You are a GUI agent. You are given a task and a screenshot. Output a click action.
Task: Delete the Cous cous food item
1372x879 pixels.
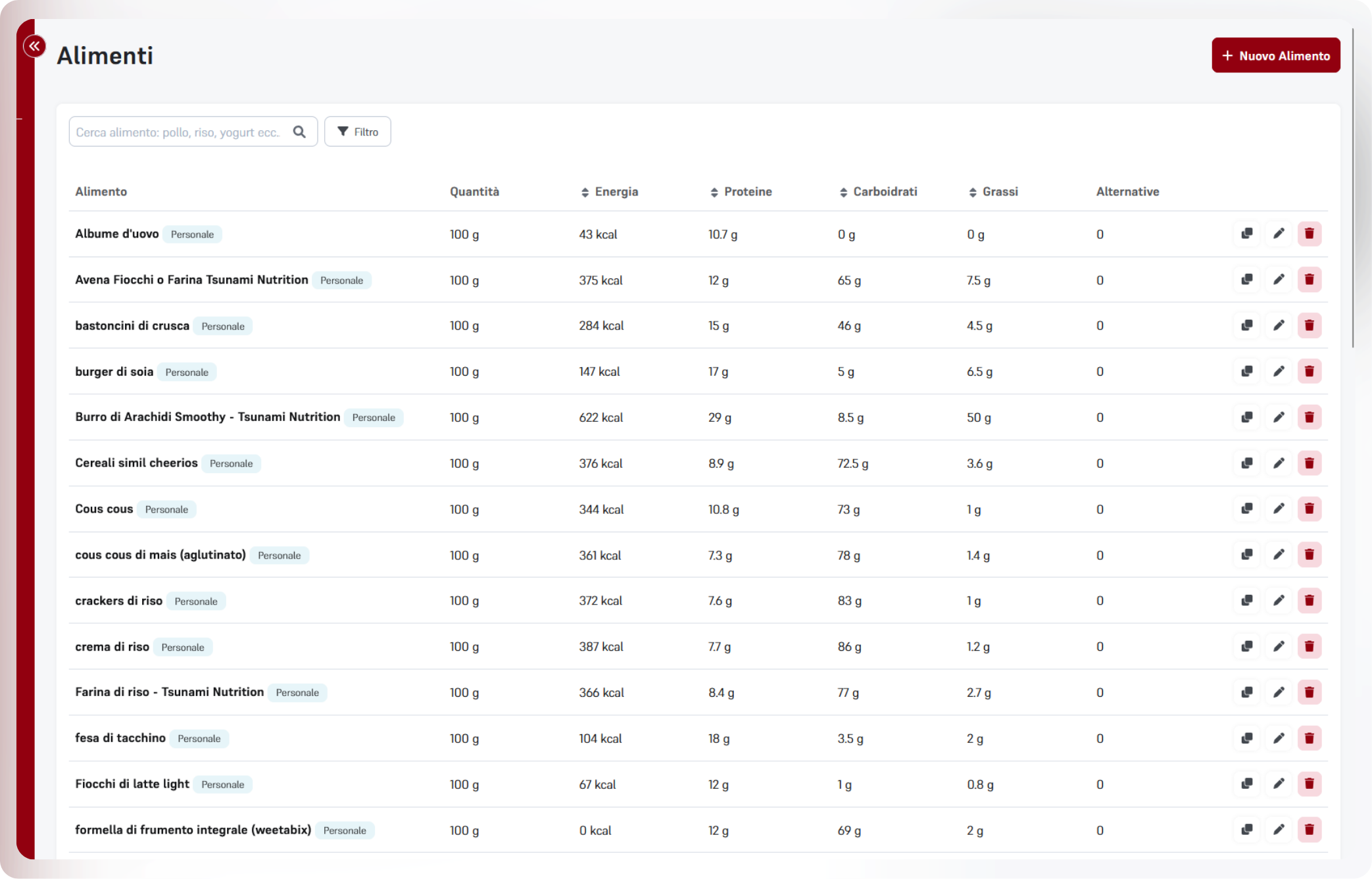(1309, 509)
